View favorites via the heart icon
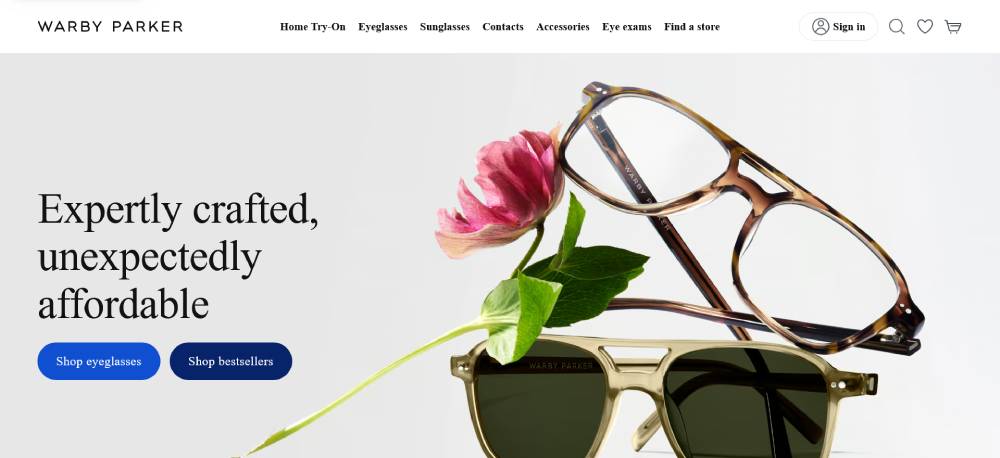1000x458 pixels. pyautogui.click(x=925, y=27)
